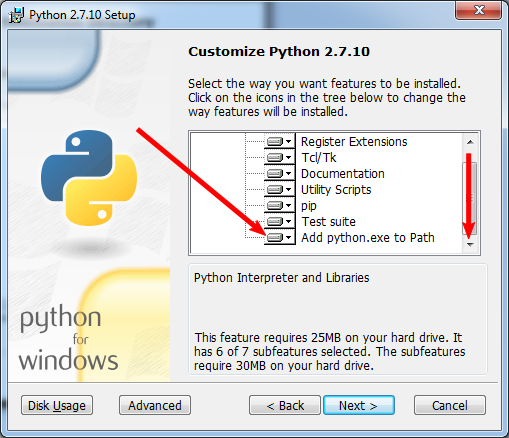This screenshot has width=509, height=438.
Task: Select the Tcl/Tk tree item label
Action: (x=319, y=157)
